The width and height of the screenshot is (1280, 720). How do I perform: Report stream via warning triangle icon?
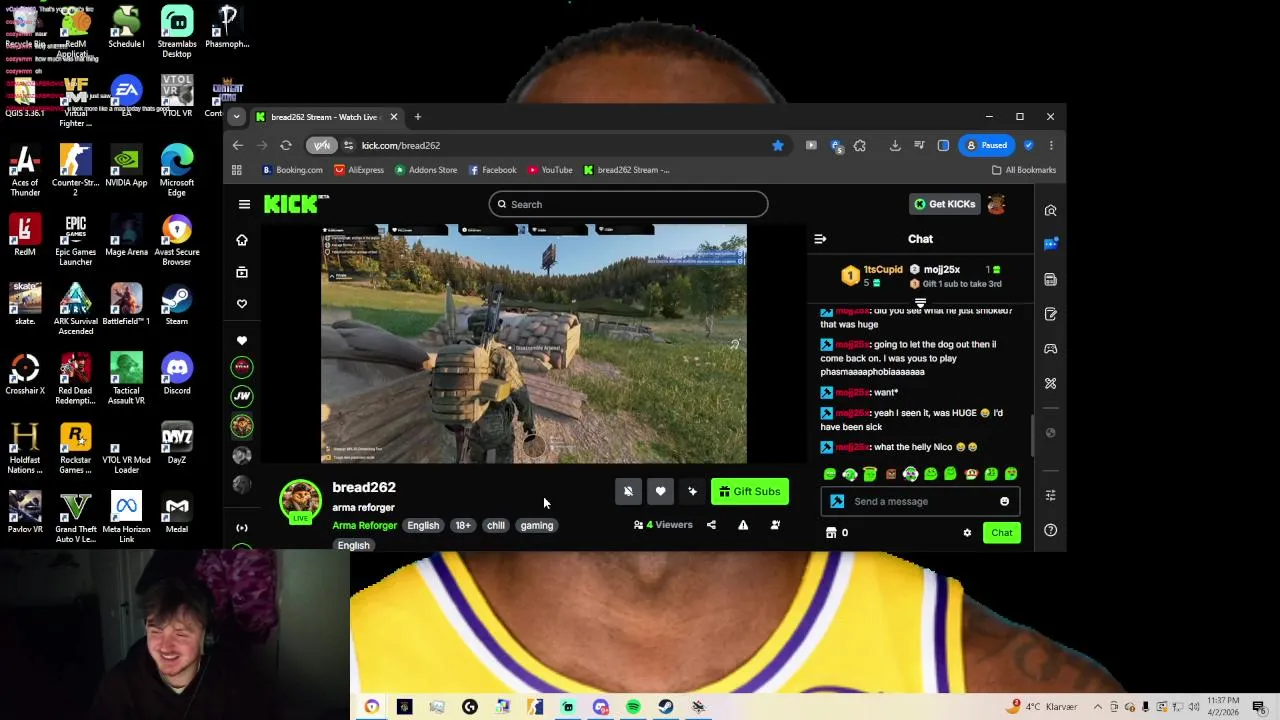[x=743, y=525]
